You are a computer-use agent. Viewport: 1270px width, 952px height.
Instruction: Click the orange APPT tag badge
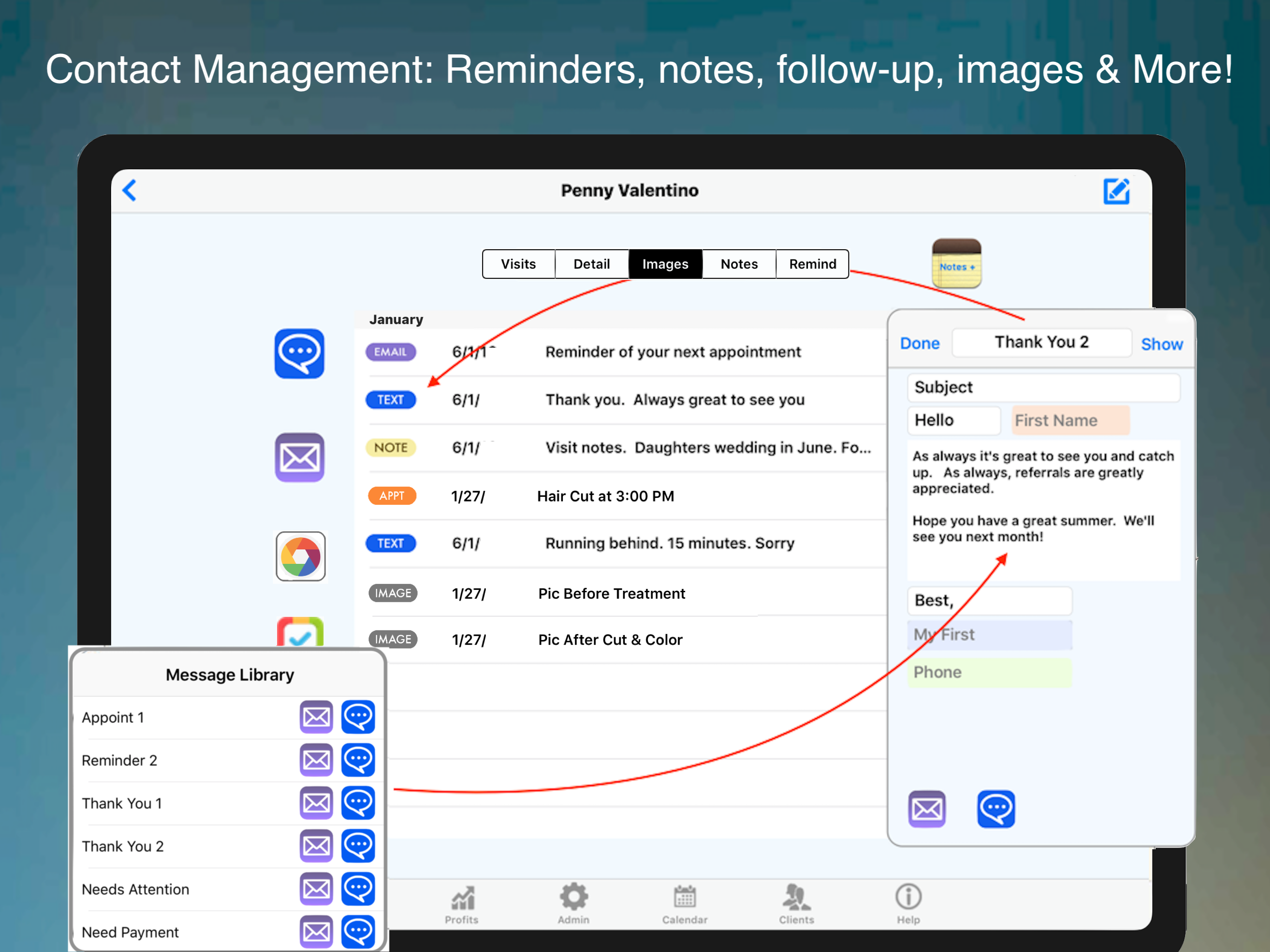tap(391, 496)
